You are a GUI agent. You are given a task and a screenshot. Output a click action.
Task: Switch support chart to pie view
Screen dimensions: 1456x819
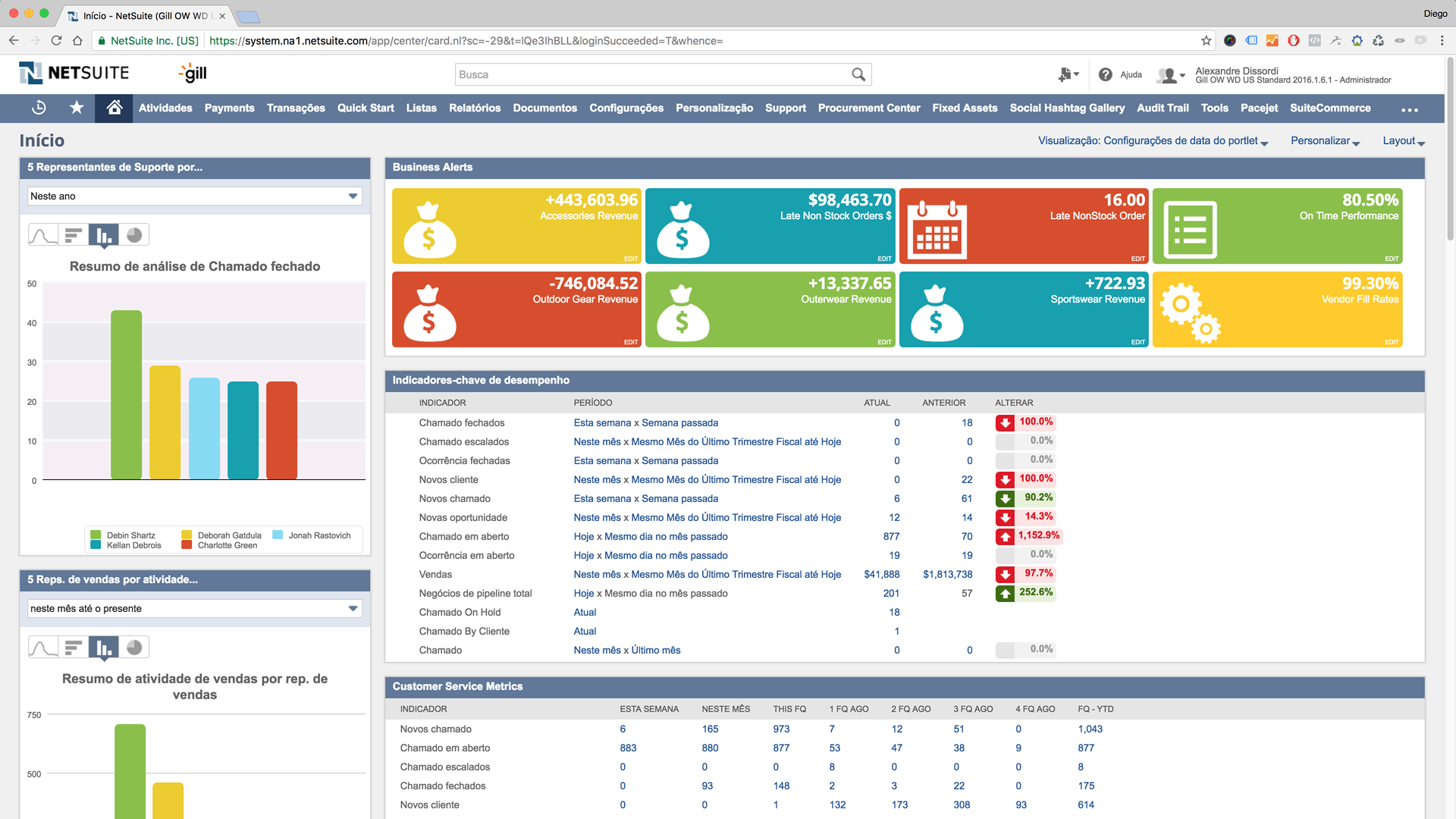134,235
